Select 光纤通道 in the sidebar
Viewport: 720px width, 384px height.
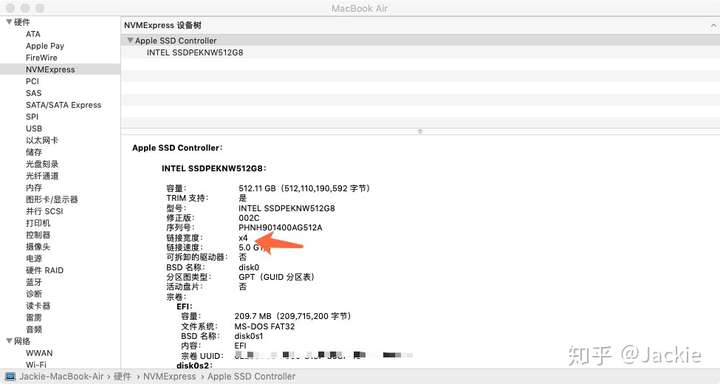pyautogui.click(x=42, y=176)
